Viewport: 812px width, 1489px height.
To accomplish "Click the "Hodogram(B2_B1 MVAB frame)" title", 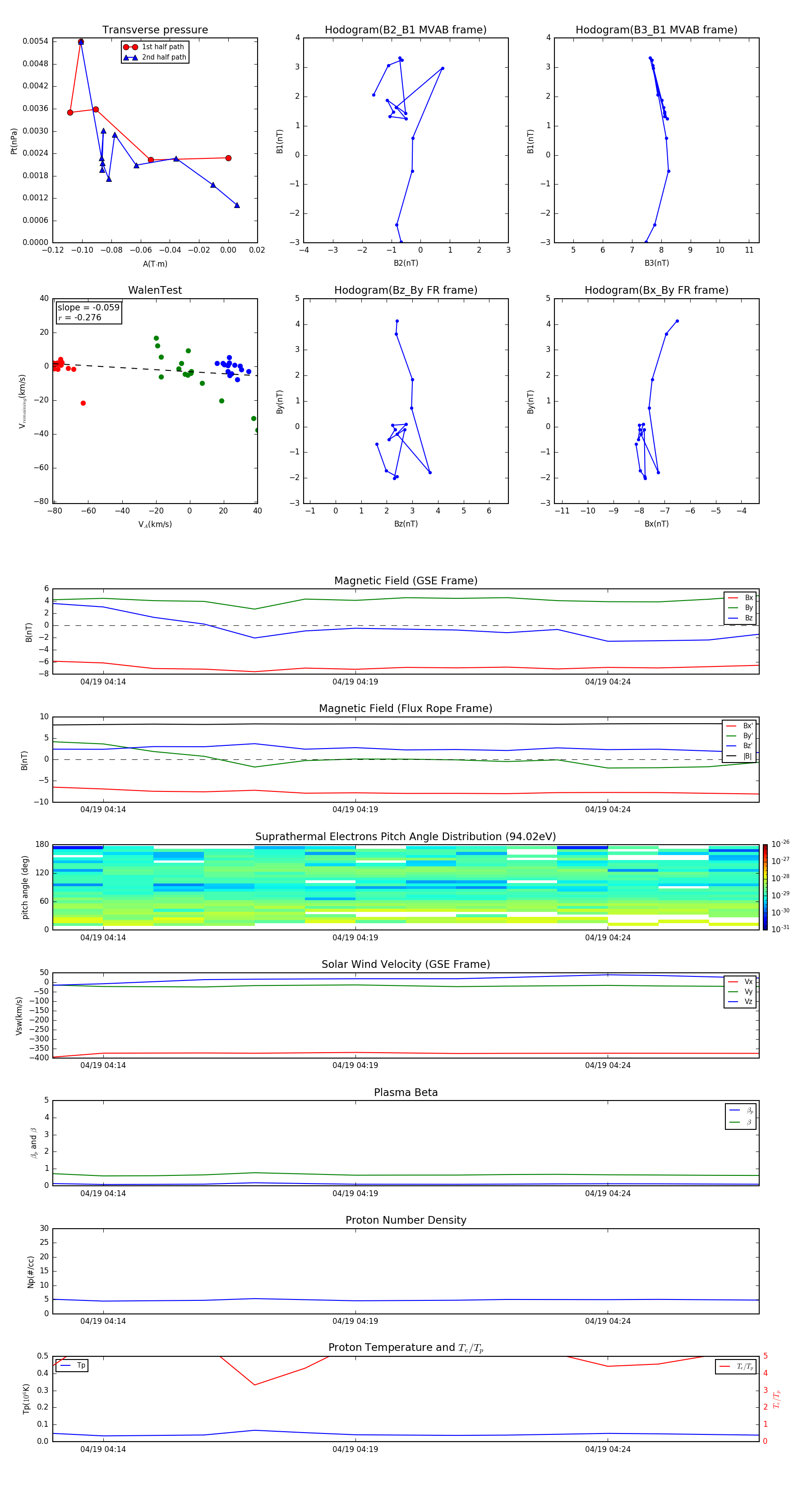I will pyautogui.click(x=406, y=30).
